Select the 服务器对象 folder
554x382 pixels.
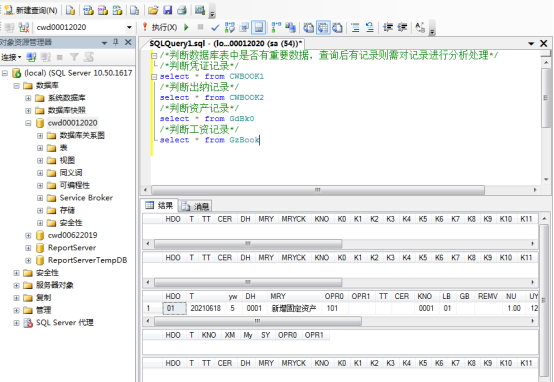coord(55,285)
